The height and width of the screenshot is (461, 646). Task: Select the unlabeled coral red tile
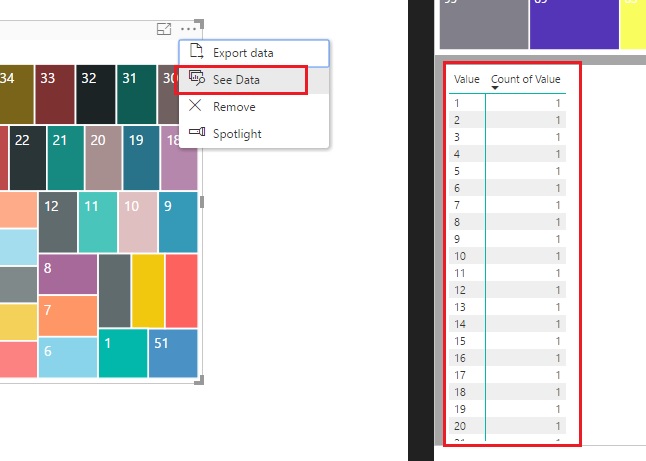182,291
